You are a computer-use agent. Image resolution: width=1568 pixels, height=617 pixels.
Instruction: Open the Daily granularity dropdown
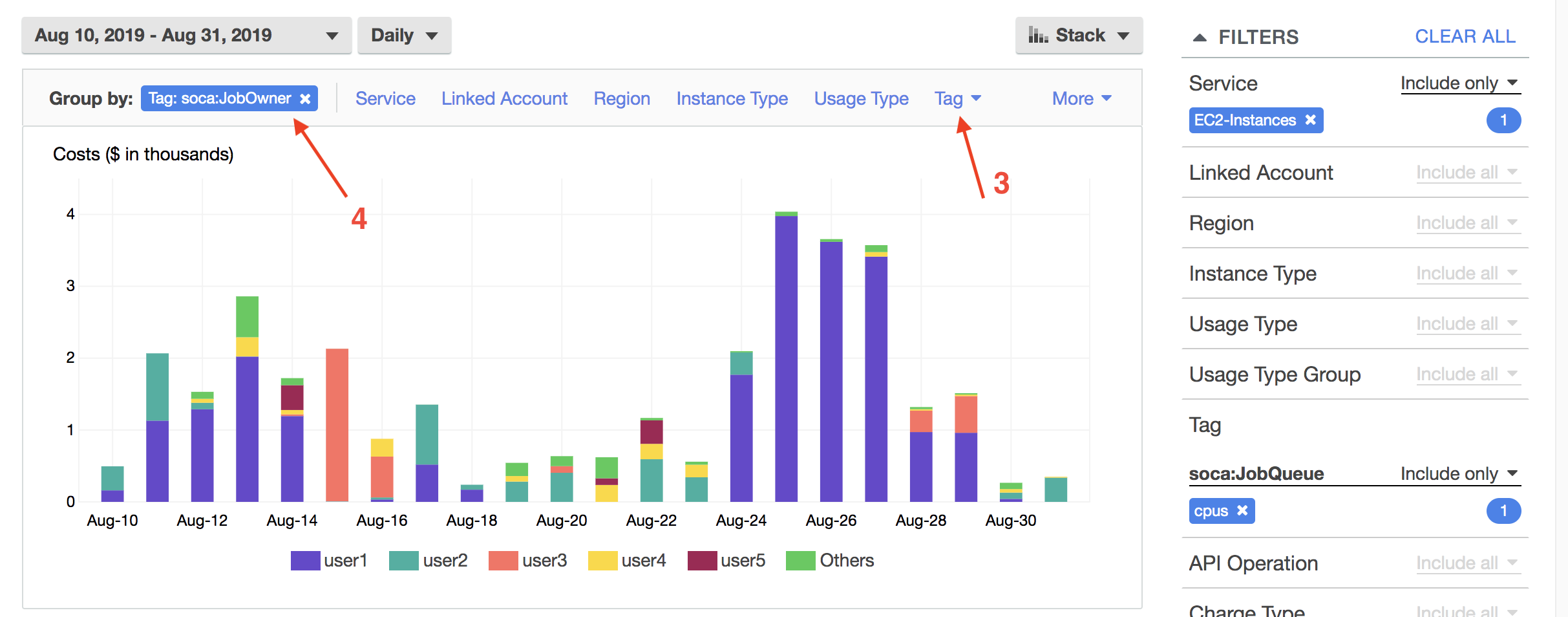[404, 36]
